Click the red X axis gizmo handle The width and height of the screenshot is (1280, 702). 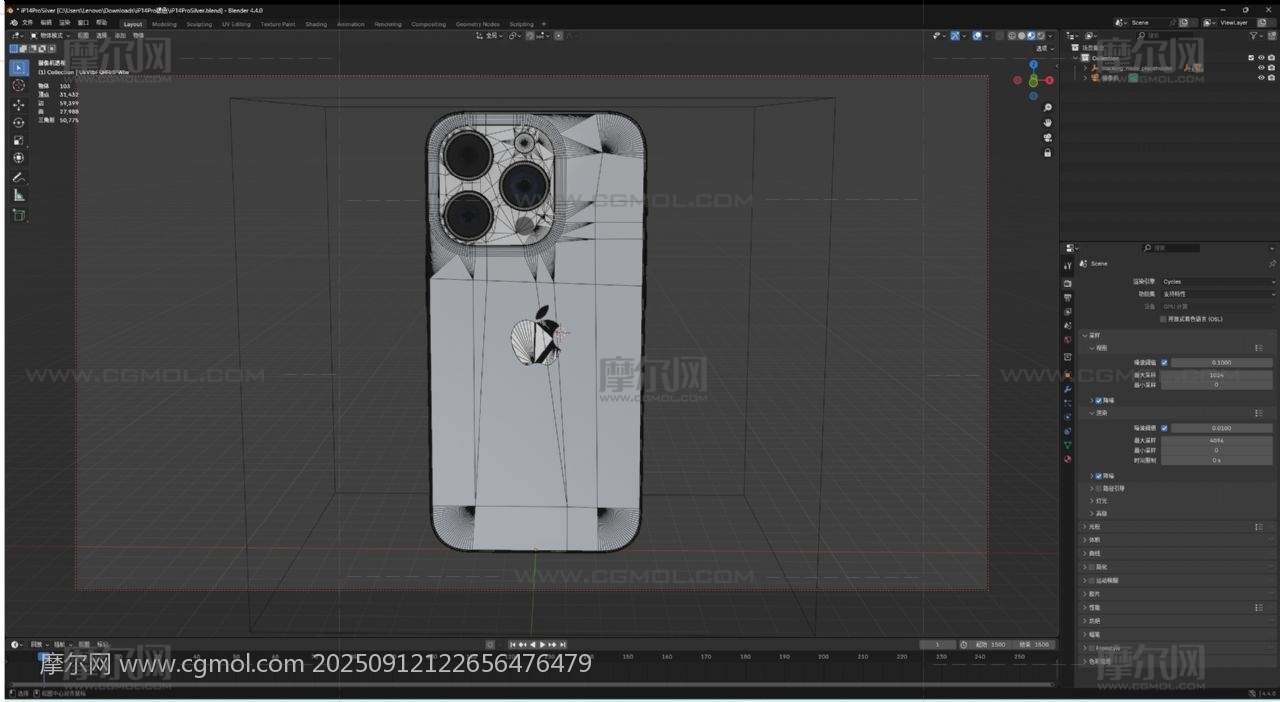tap(1049, 80)
